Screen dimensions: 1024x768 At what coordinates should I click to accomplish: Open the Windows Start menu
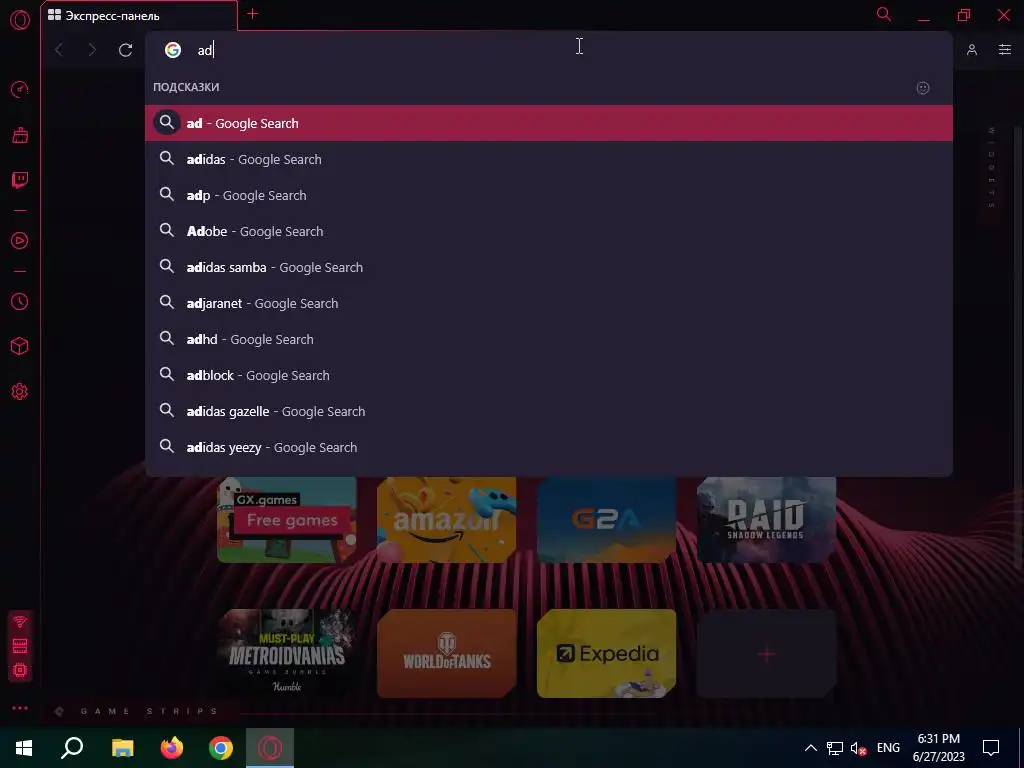tap(24, 748)
